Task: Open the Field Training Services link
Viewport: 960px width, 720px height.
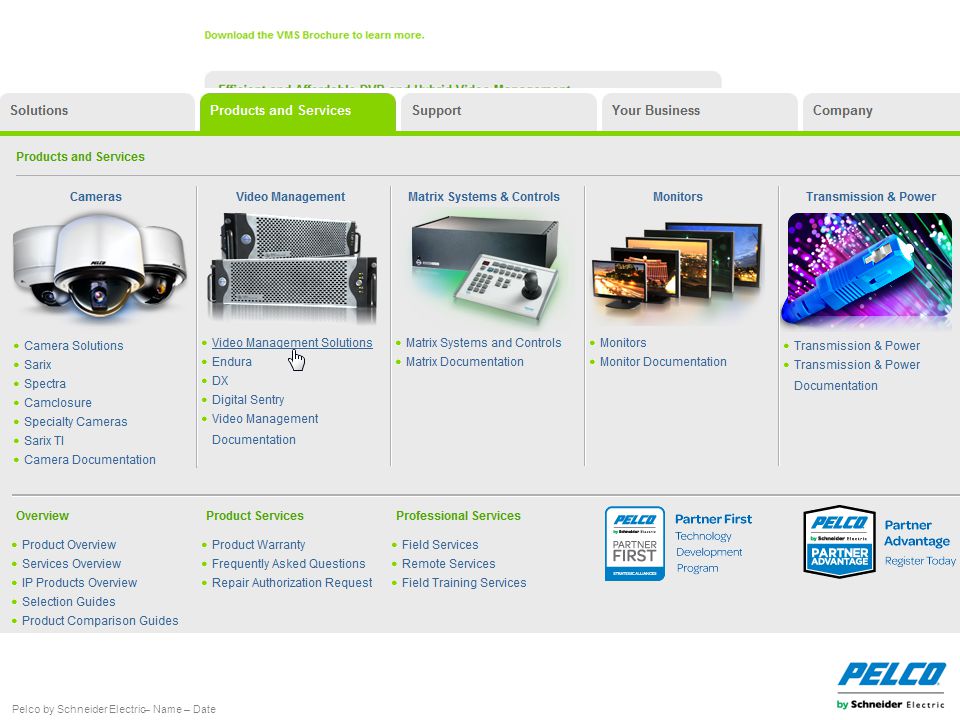Action: pos(464,583)
